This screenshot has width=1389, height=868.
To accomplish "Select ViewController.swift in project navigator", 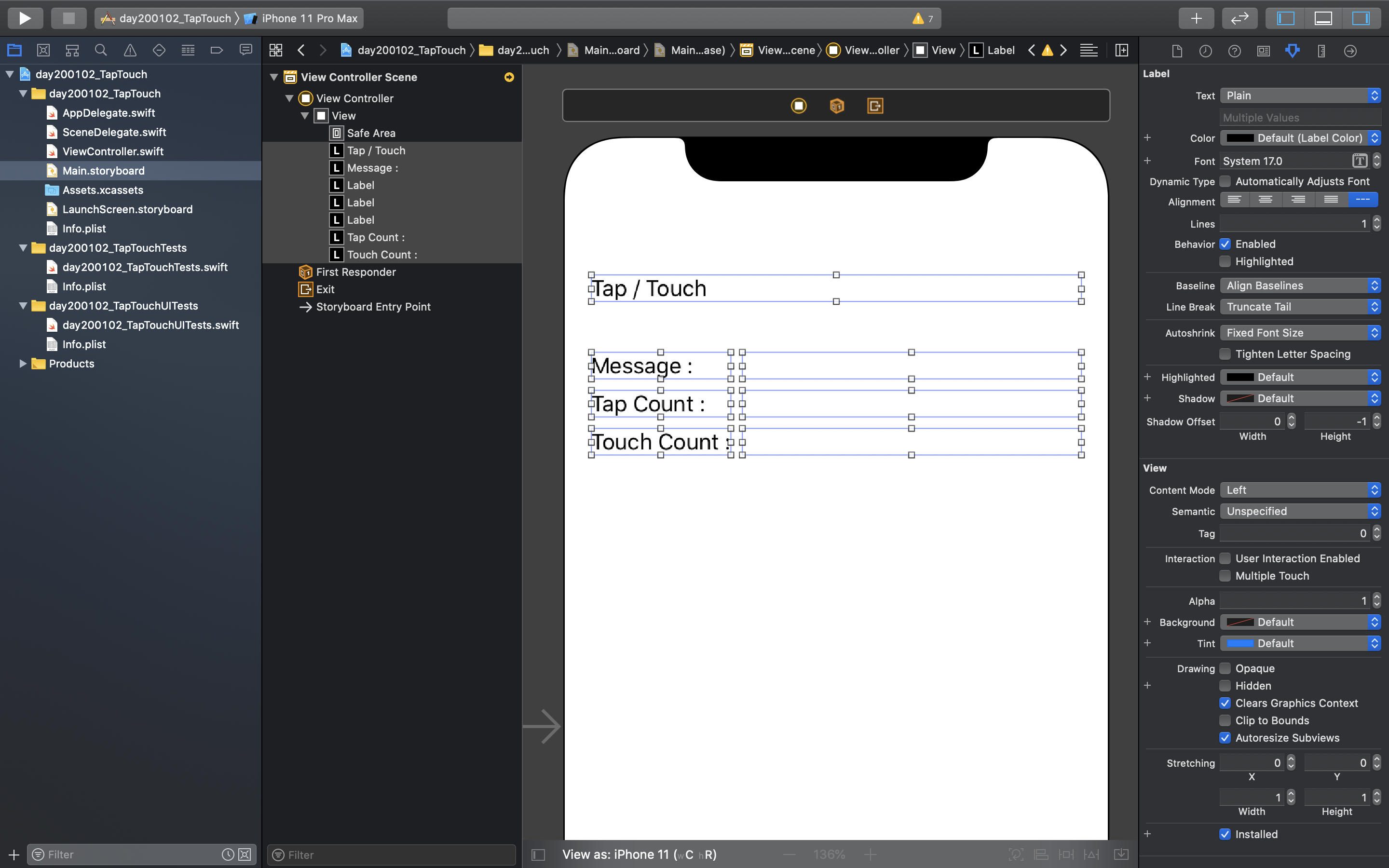I will (x=112, y=151).
